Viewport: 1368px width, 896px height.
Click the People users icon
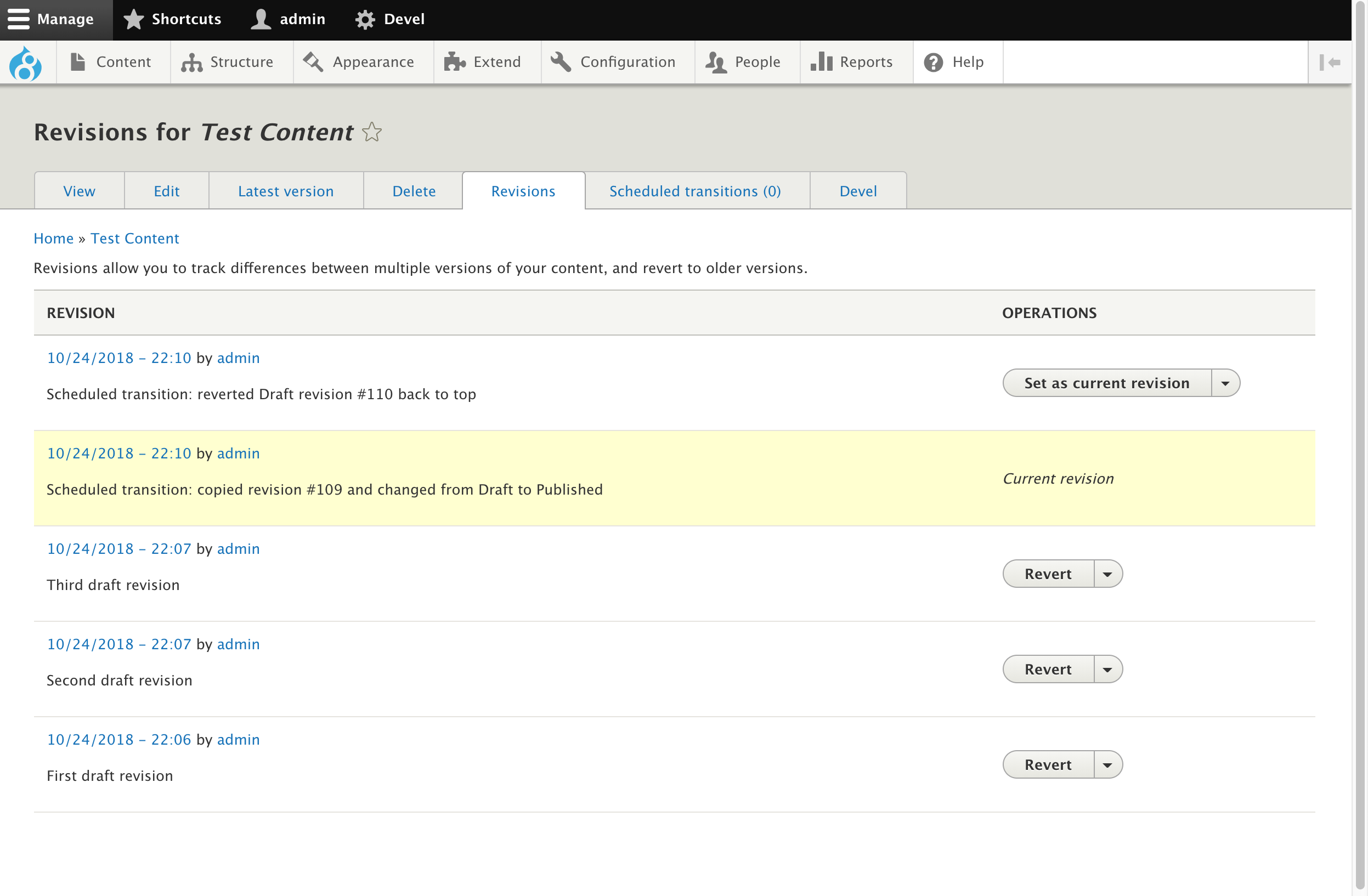click(x=716, y=62)
